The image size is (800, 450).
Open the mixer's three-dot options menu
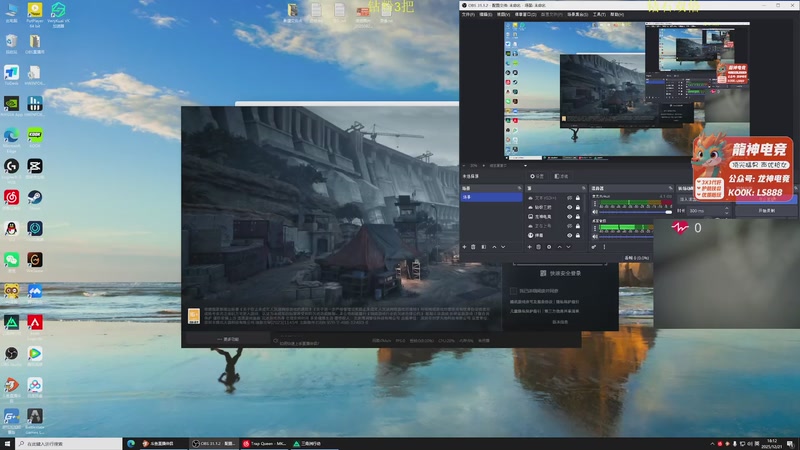[x=604, y=247]
